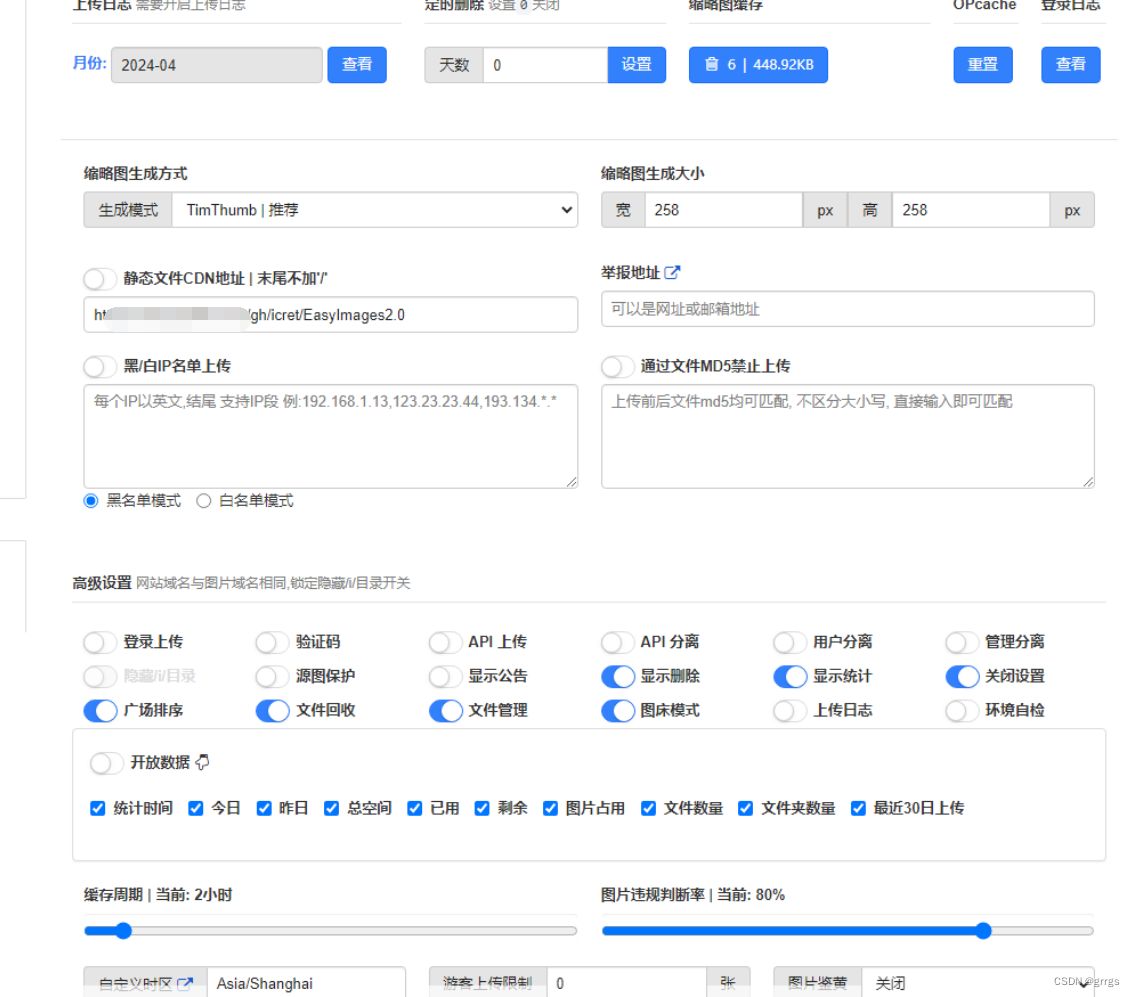Enable the 通过文件MD5禁止上传 switch
This screenshot has width=1135, height=997.
617,366
